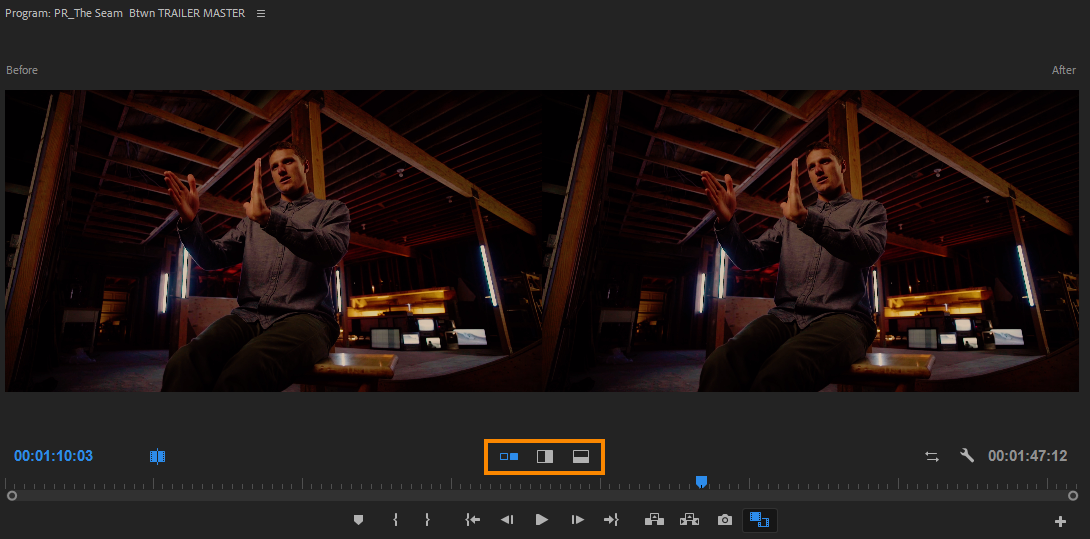Image resolution: width=1090 pixels, height=539 pixels.
Task: Click the After video frame
Action: [x=811, y=241]
